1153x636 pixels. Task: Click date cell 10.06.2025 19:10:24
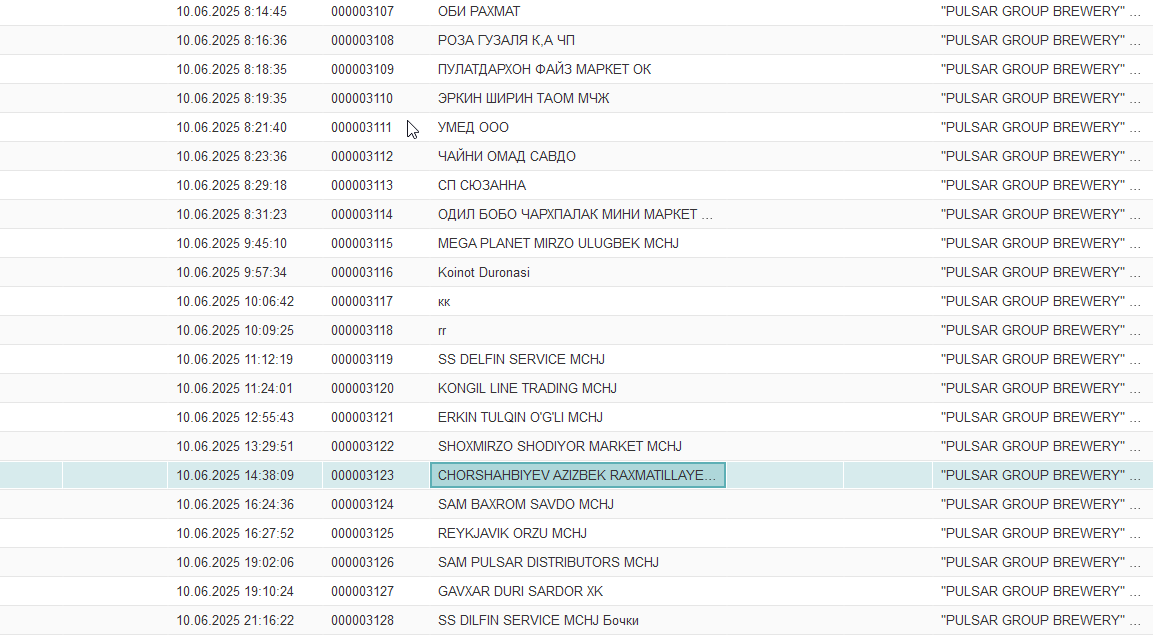[235, 592]
